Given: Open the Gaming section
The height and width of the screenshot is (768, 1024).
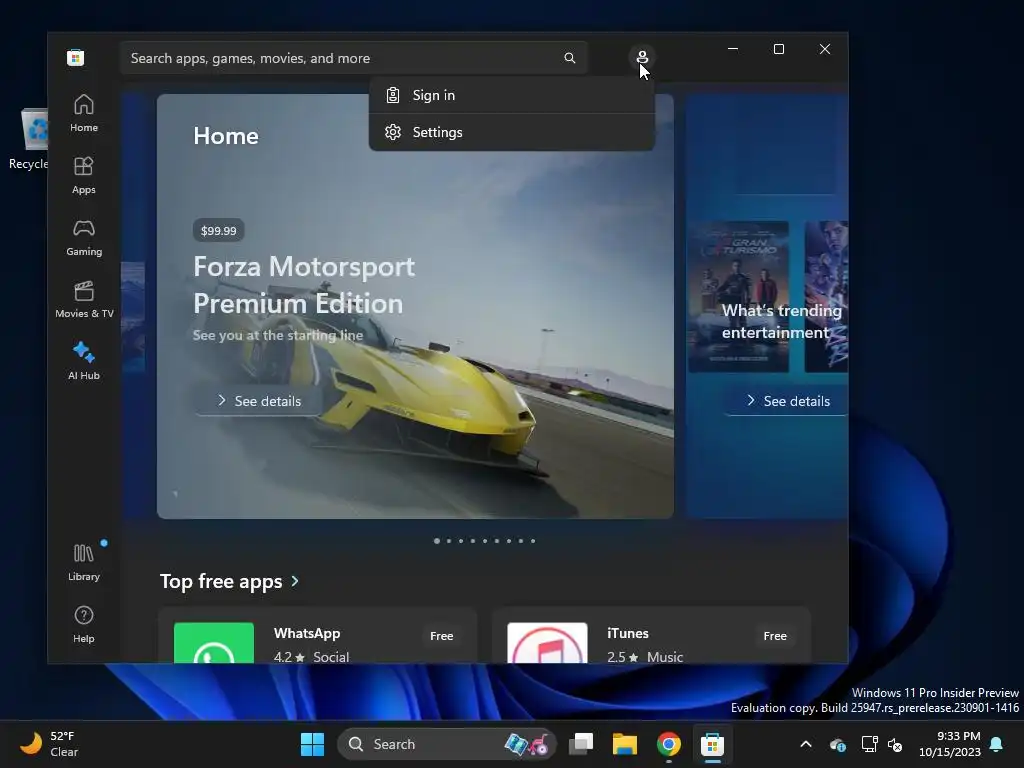Looking at the screenshot, I should coord(84,237).
